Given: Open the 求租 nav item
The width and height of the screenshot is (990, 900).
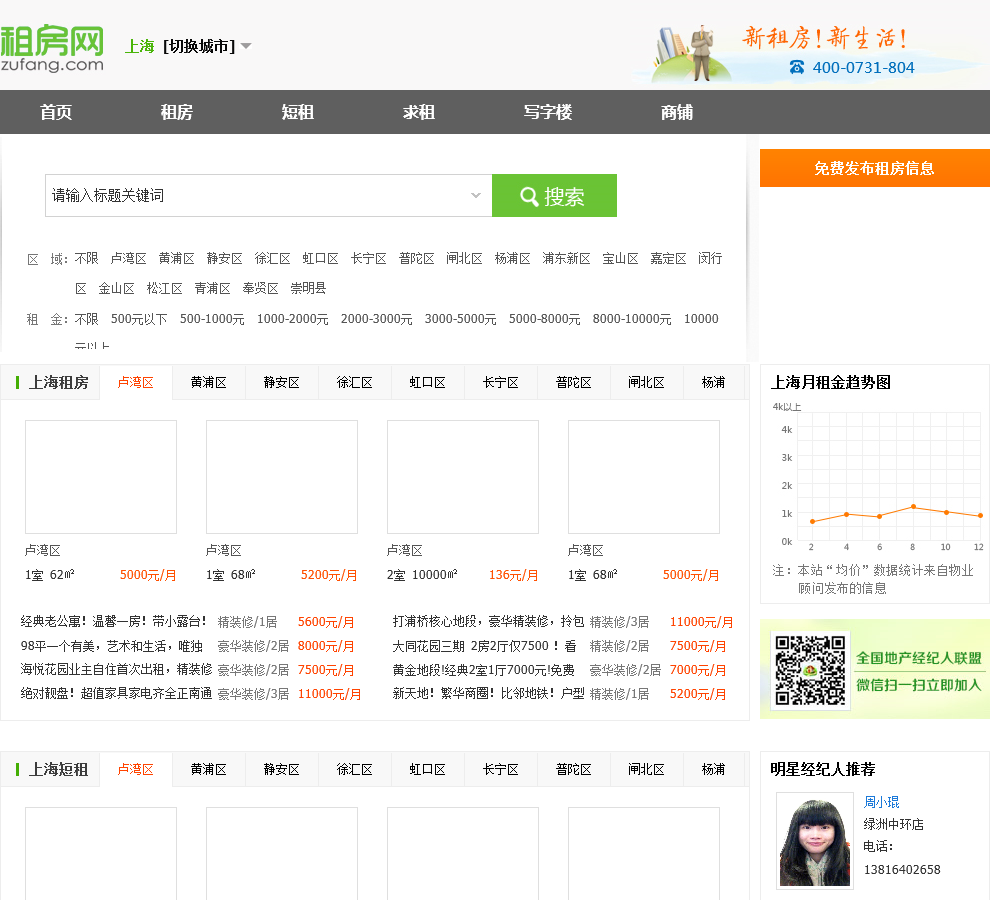Looking at the screenshot, I should pos(419,112).
